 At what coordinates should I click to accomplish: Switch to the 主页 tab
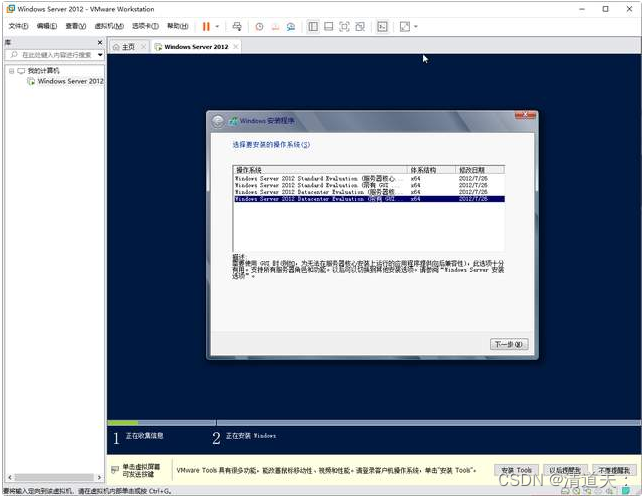pyautogui.click(x=128, y=47)
